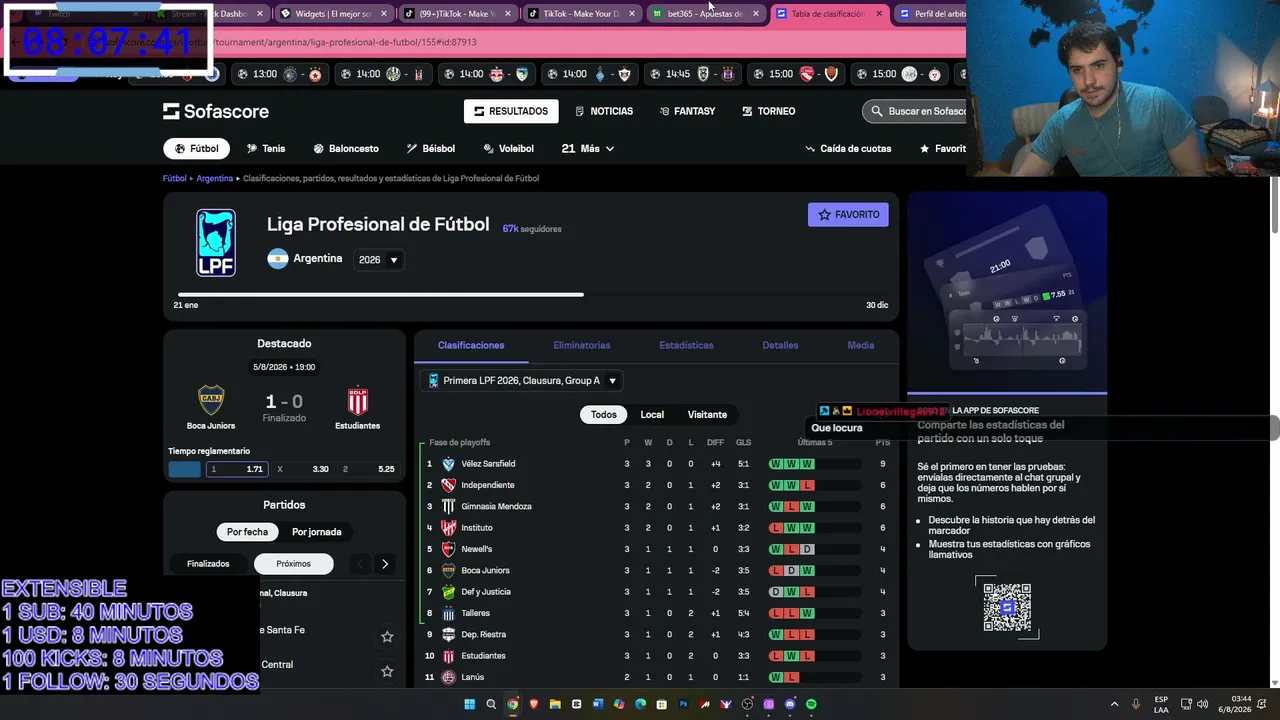Image resolution: width=1280 pixels, height=720 pixels.
Task: Click the Gimnasia Mendoza team crest
Action: coord(448,507)
